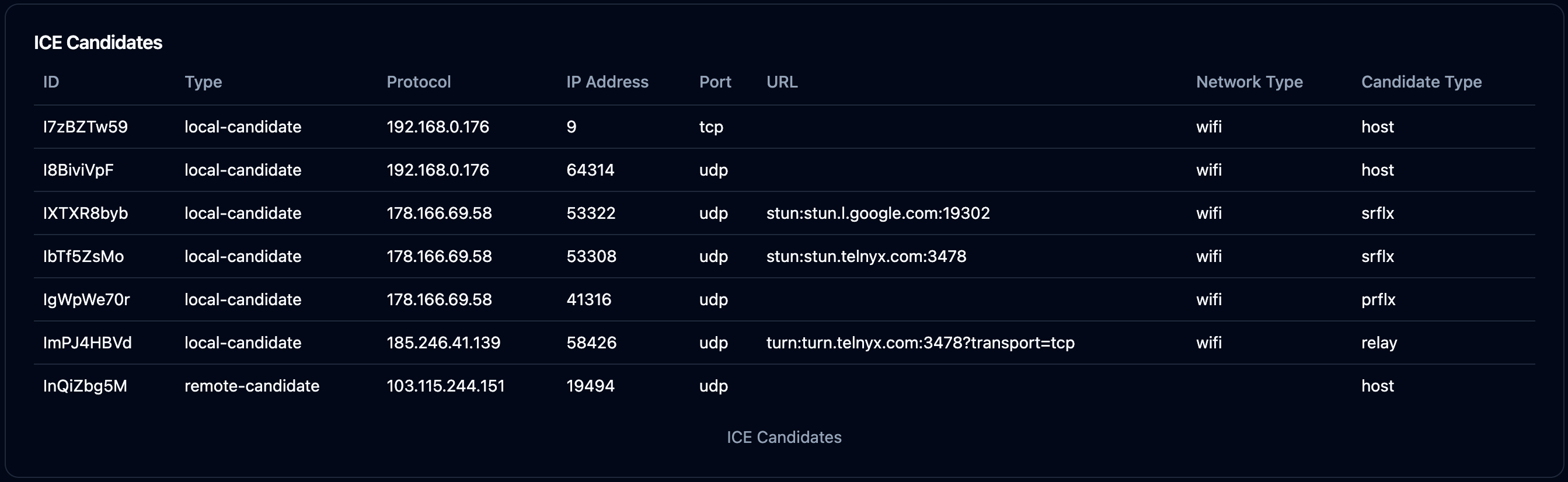Click the remote-candidate type cell
The image size is (1568, 482).
click(x=252, y=386)
